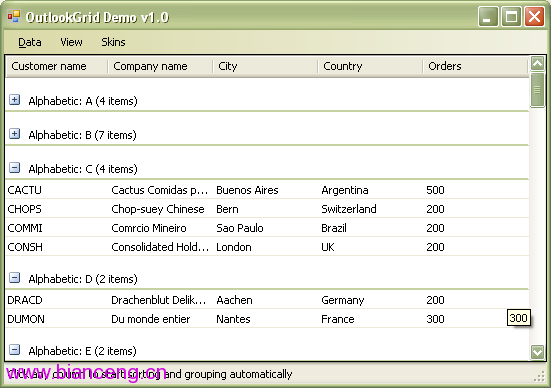The image size is (551, 388).
Task: Click the 500 orders cell for CACTU
Action: coord(477,190)
